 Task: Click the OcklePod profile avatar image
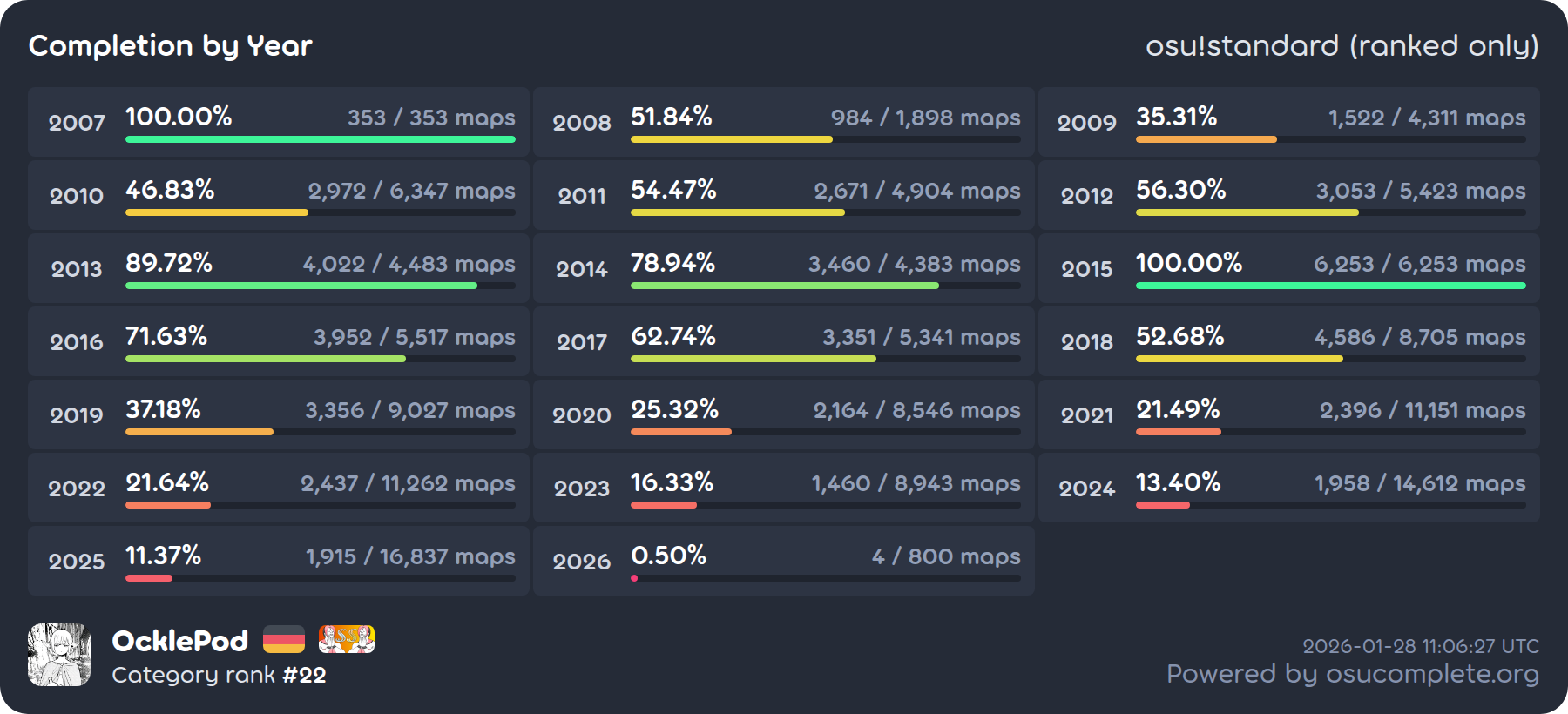pyautogui.click(x=59, y=655)
